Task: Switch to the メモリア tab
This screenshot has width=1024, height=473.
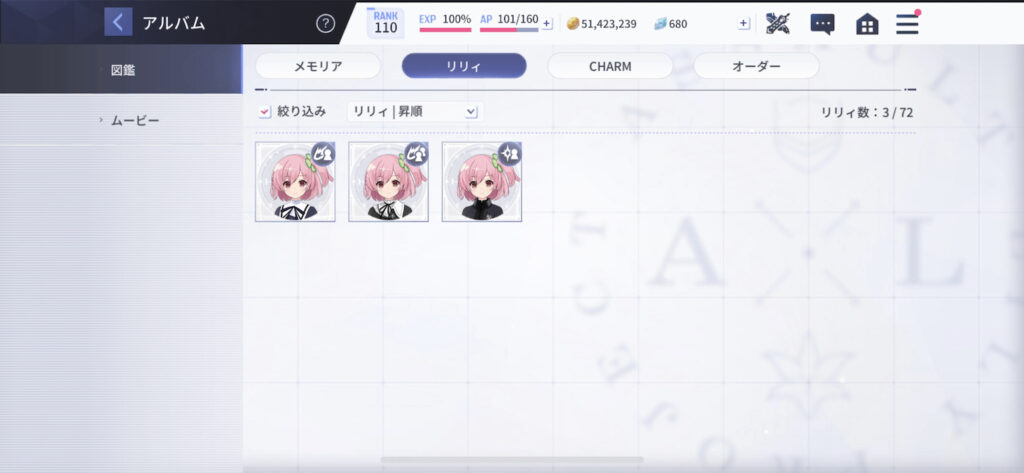Action: point(318,66)
